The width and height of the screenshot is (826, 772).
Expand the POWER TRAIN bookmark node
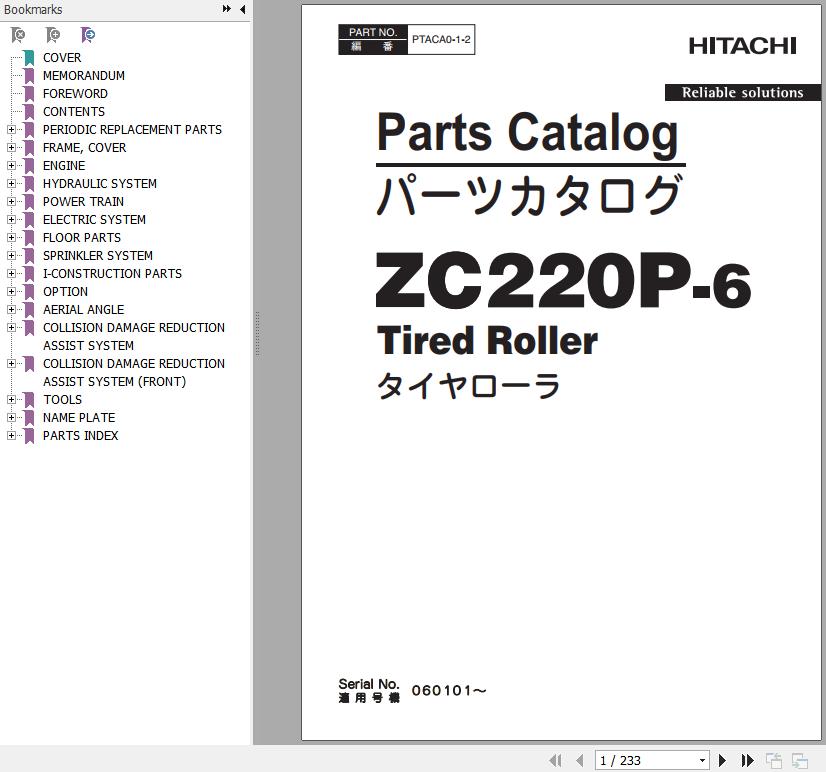[11, 201]
